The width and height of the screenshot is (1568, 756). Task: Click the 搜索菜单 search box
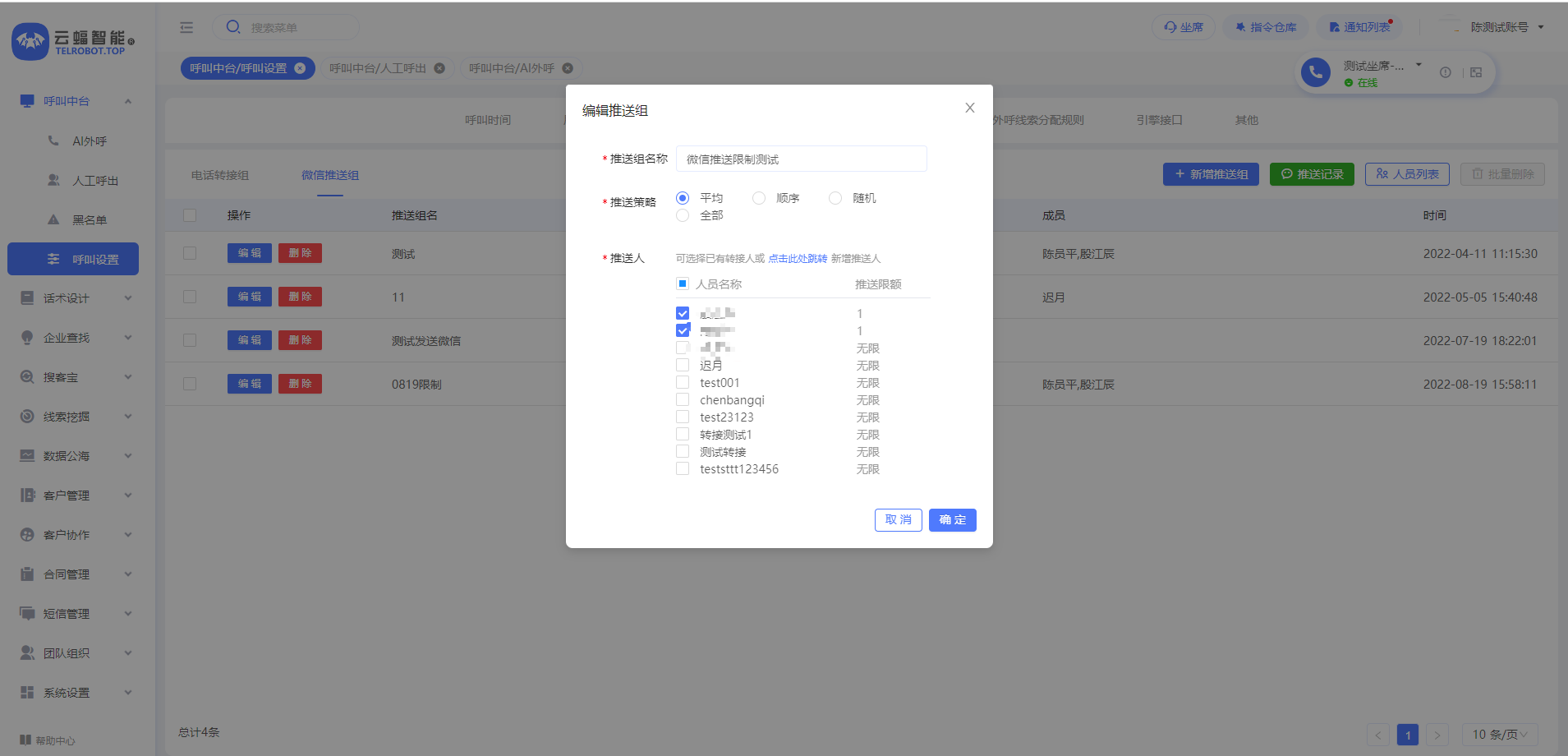[286, 27]
